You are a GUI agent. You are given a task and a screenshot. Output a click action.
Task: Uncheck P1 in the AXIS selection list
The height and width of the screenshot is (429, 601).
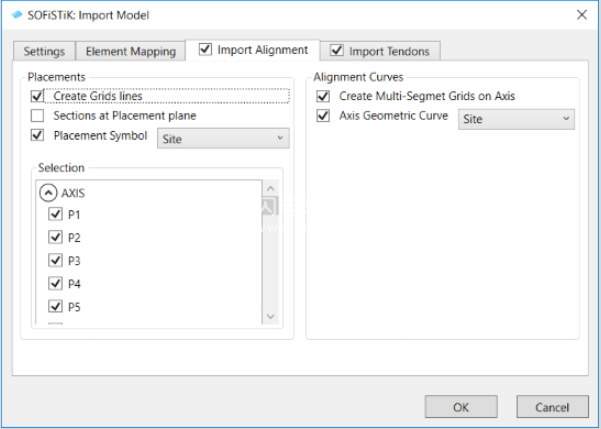(x=56, y=214)
